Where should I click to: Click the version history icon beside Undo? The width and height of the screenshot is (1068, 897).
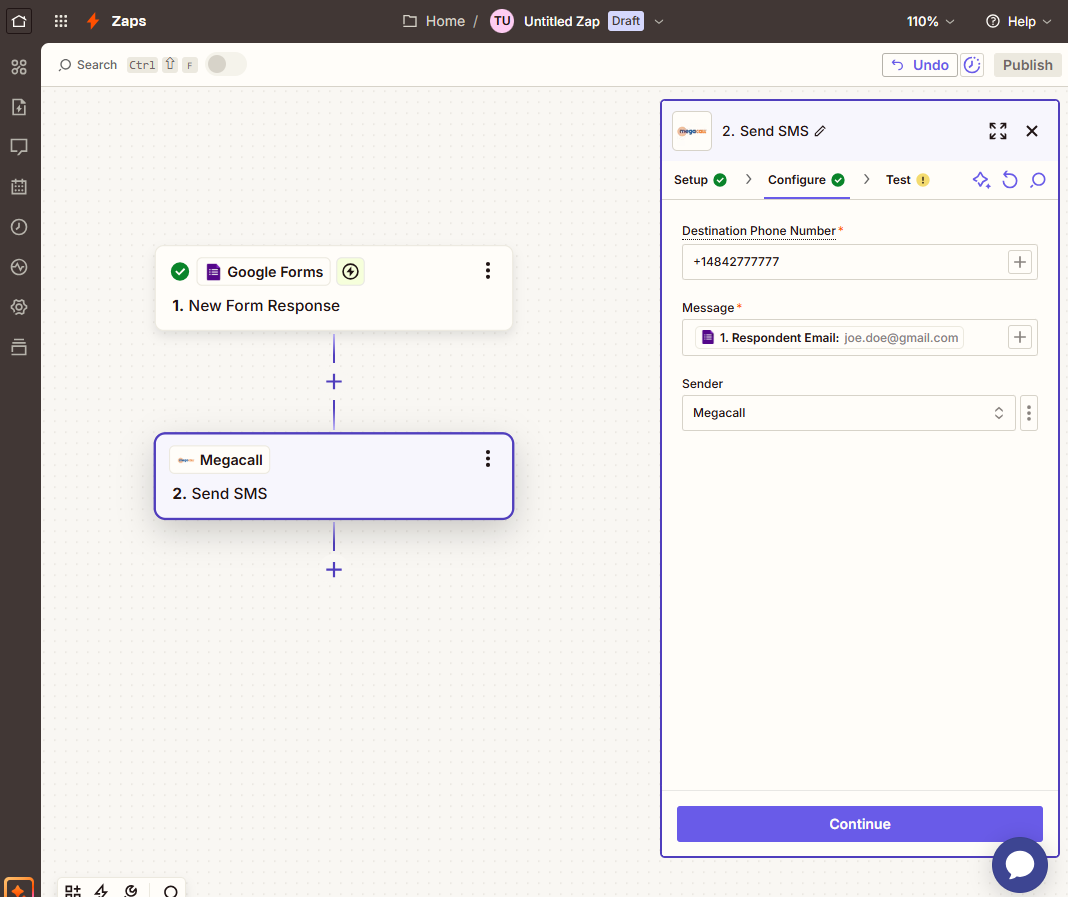click(x=972, y=65)
